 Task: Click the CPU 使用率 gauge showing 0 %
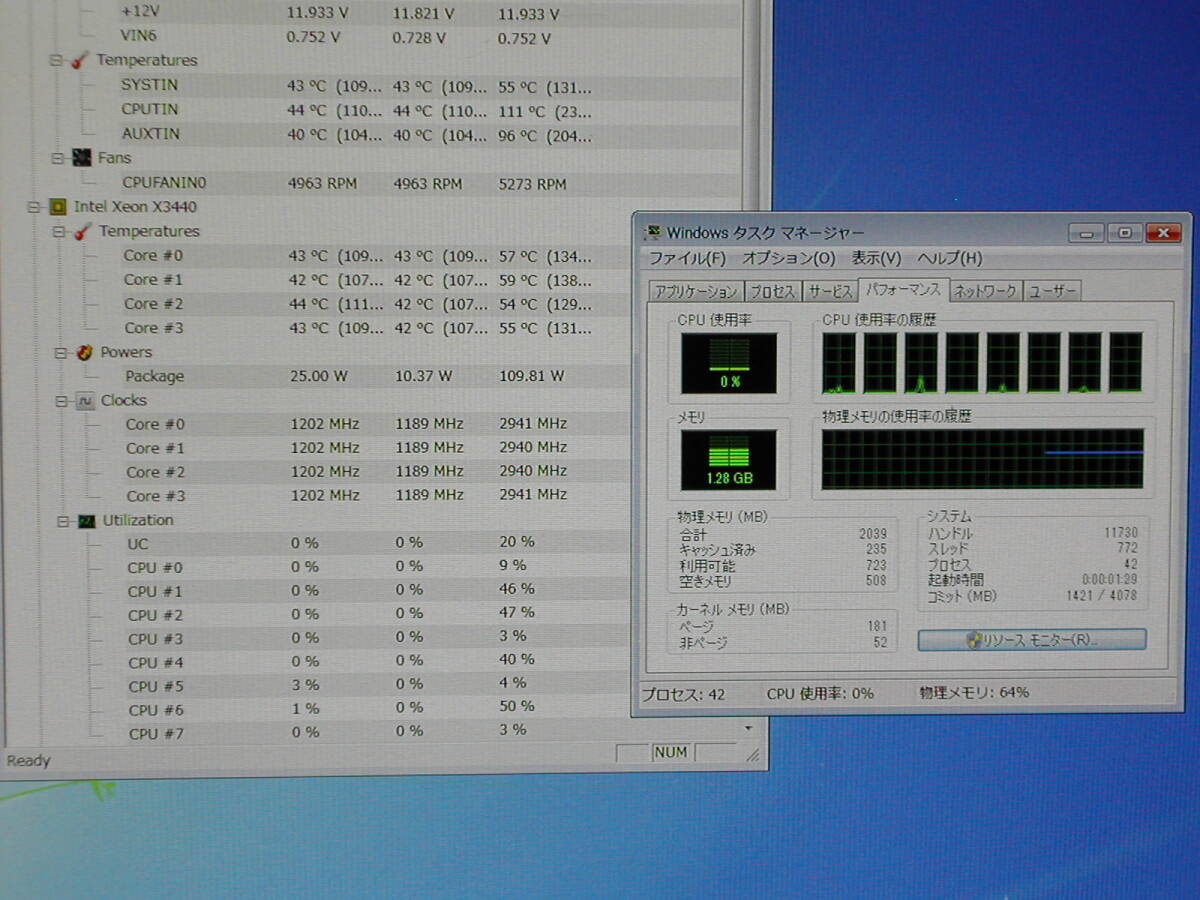(x=729, y=363)
